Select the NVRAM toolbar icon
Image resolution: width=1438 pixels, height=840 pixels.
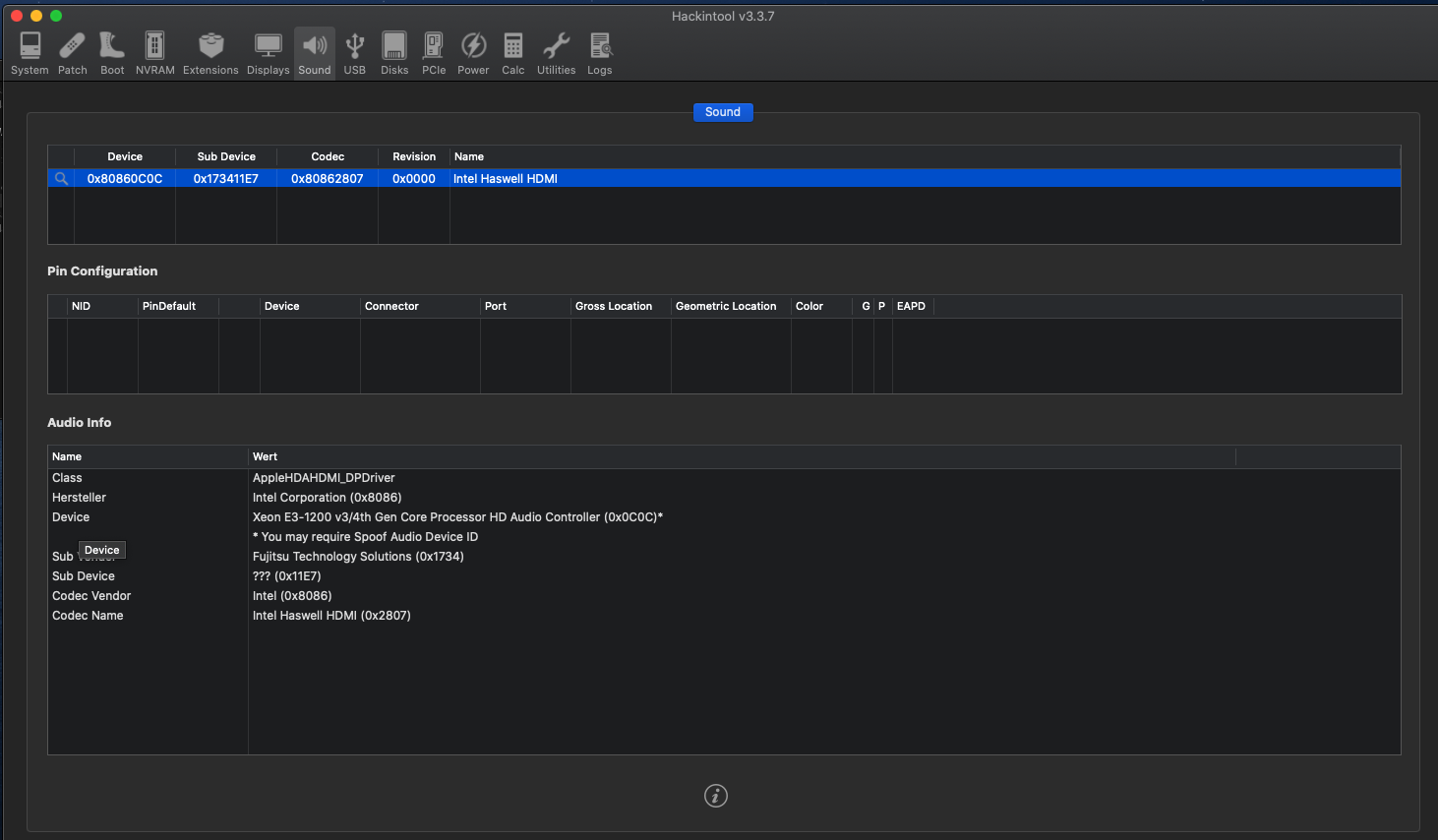point(154,53)
